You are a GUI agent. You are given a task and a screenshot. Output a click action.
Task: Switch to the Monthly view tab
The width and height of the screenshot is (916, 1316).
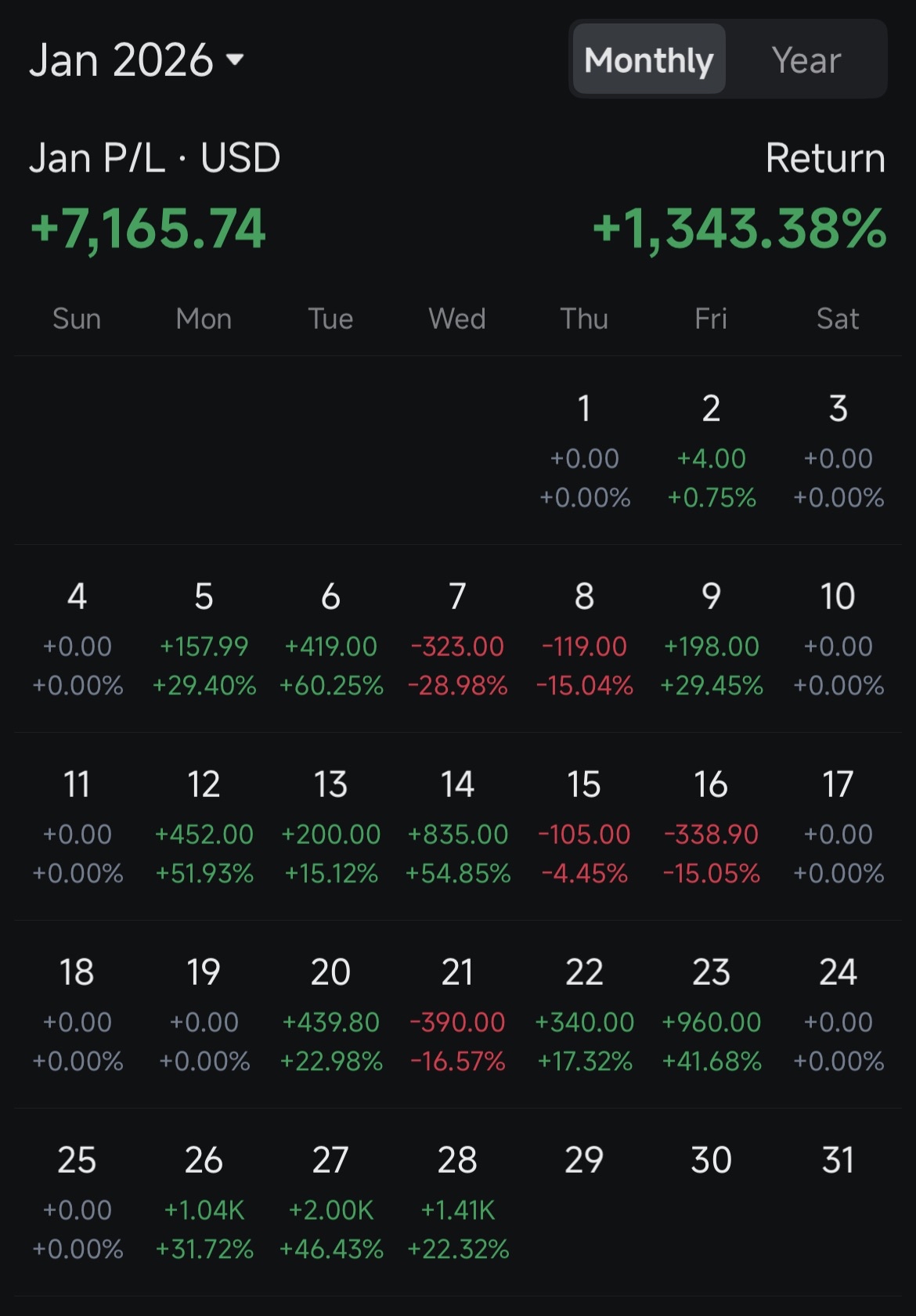[648, 60]
